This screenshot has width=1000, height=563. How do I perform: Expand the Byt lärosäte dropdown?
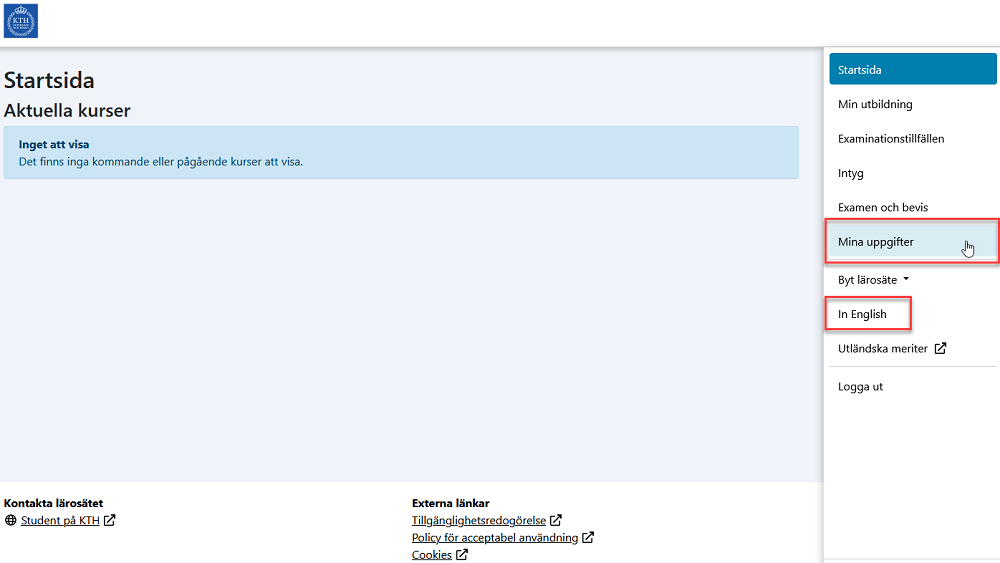[873, 280]
